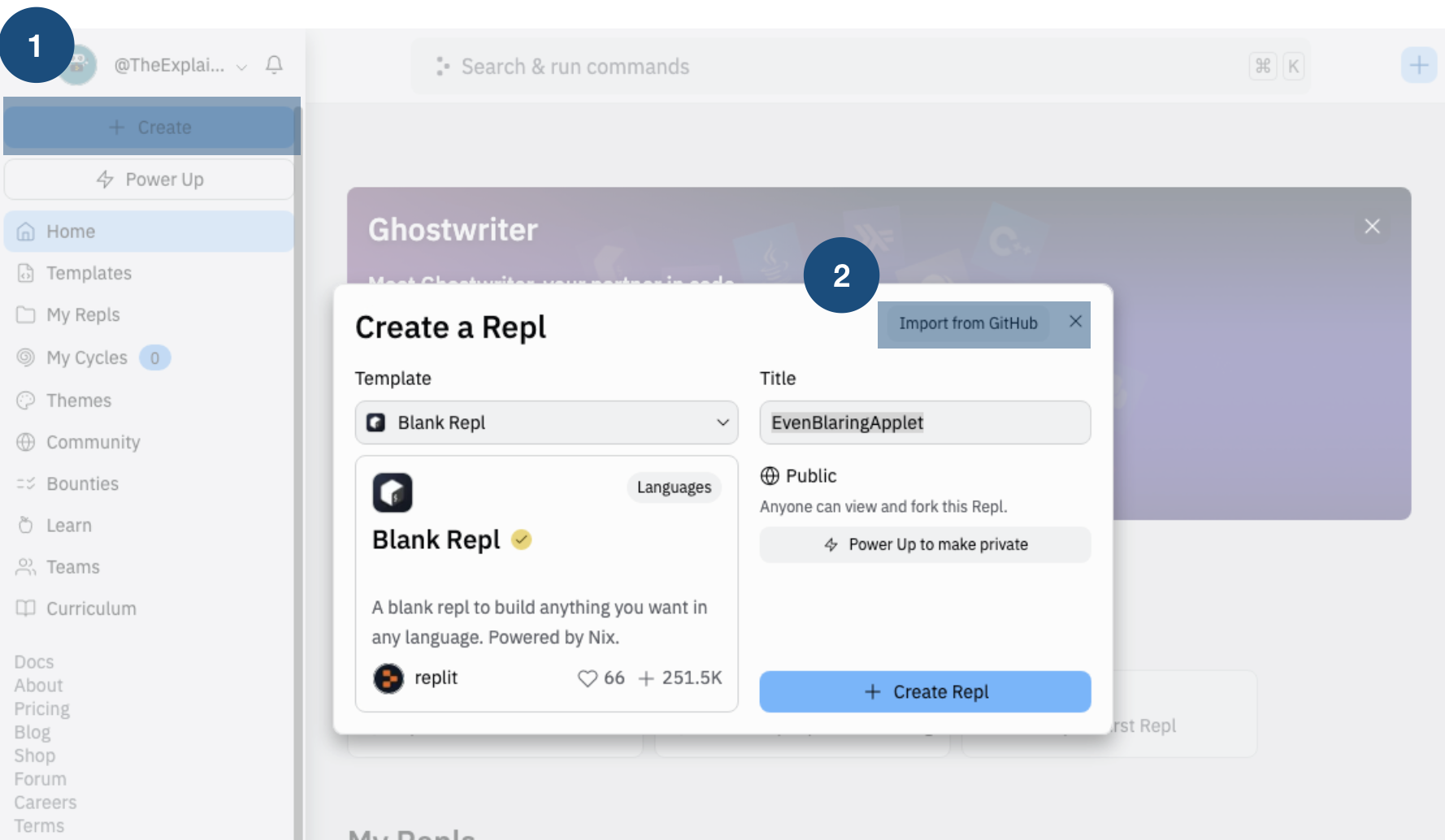Click the Languages tag on the template card

coord(674,487)
